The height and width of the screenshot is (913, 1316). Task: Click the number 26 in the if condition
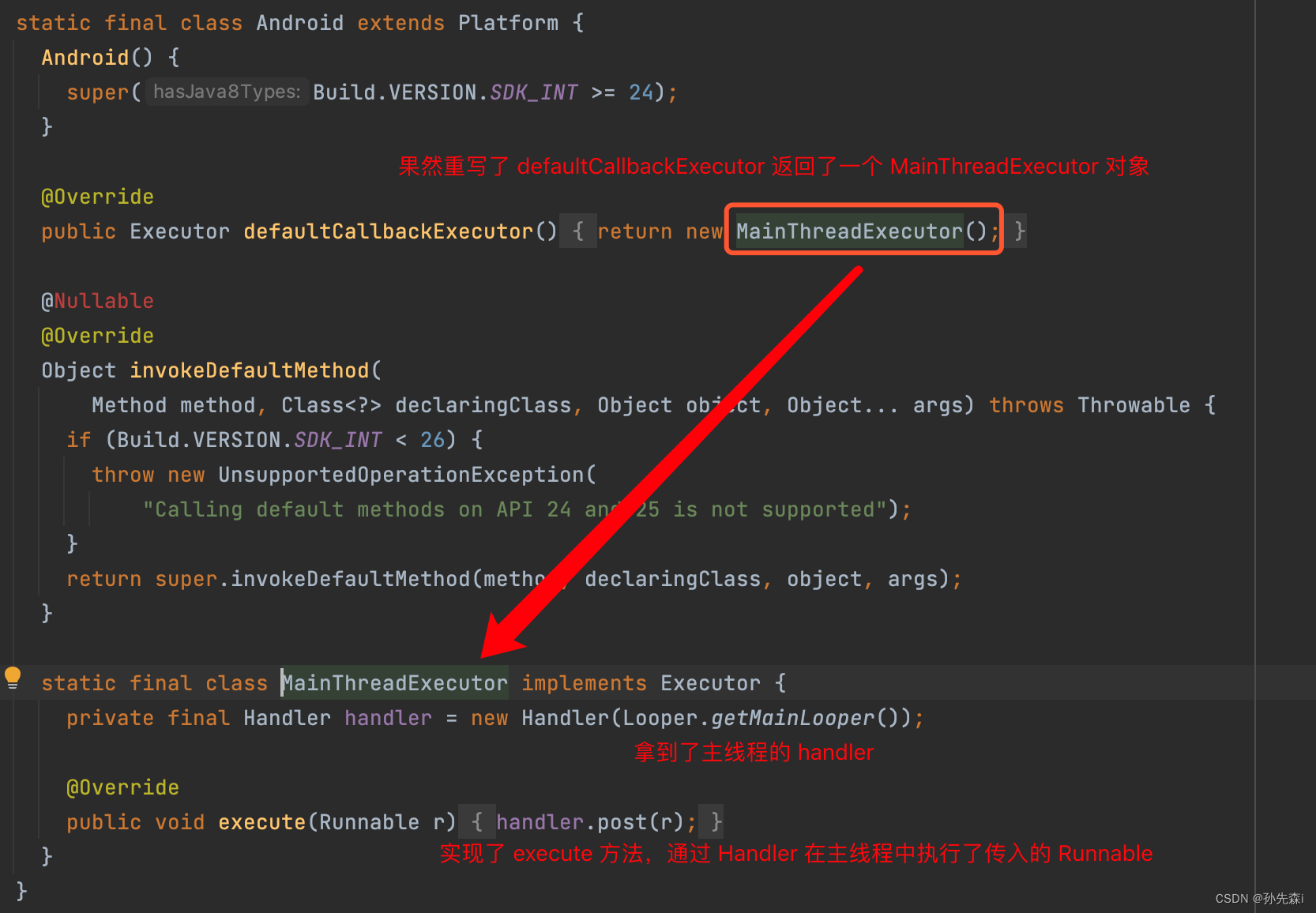pyautogui.click(x=432, y=440)
